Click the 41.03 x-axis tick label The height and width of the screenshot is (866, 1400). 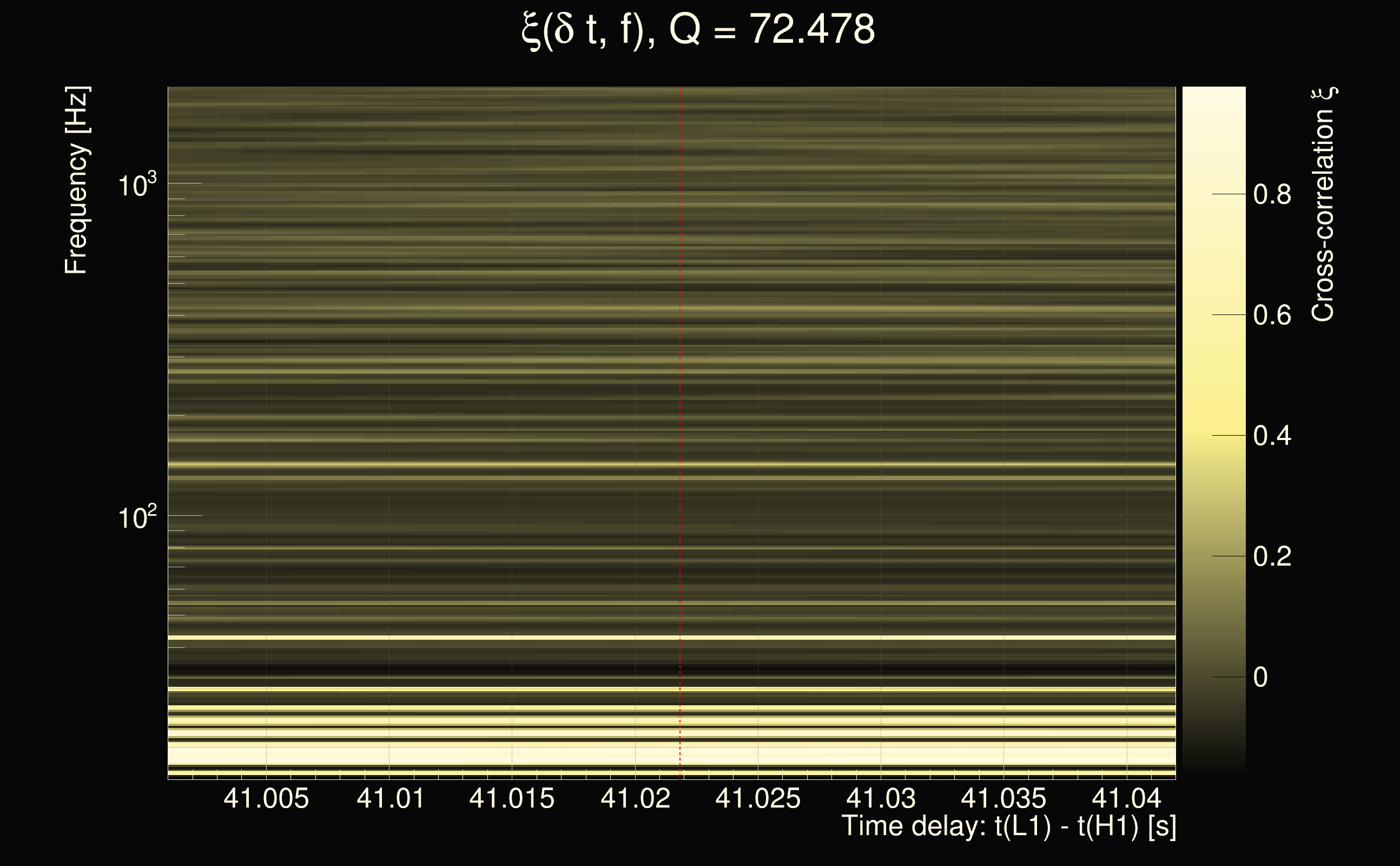click(x=881, y=798)
